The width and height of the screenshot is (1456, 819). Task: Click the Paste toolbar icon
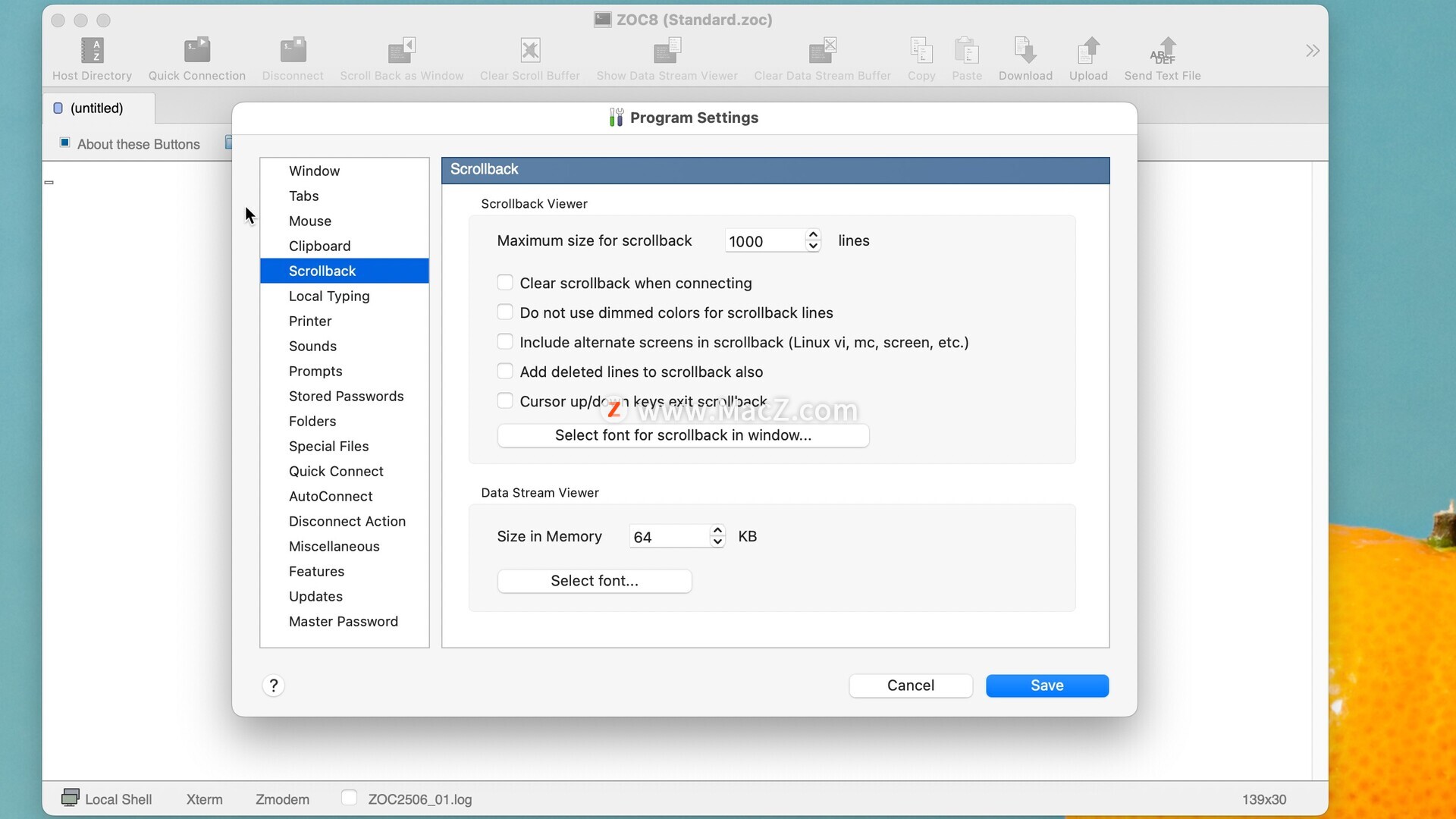click(967, 51)
